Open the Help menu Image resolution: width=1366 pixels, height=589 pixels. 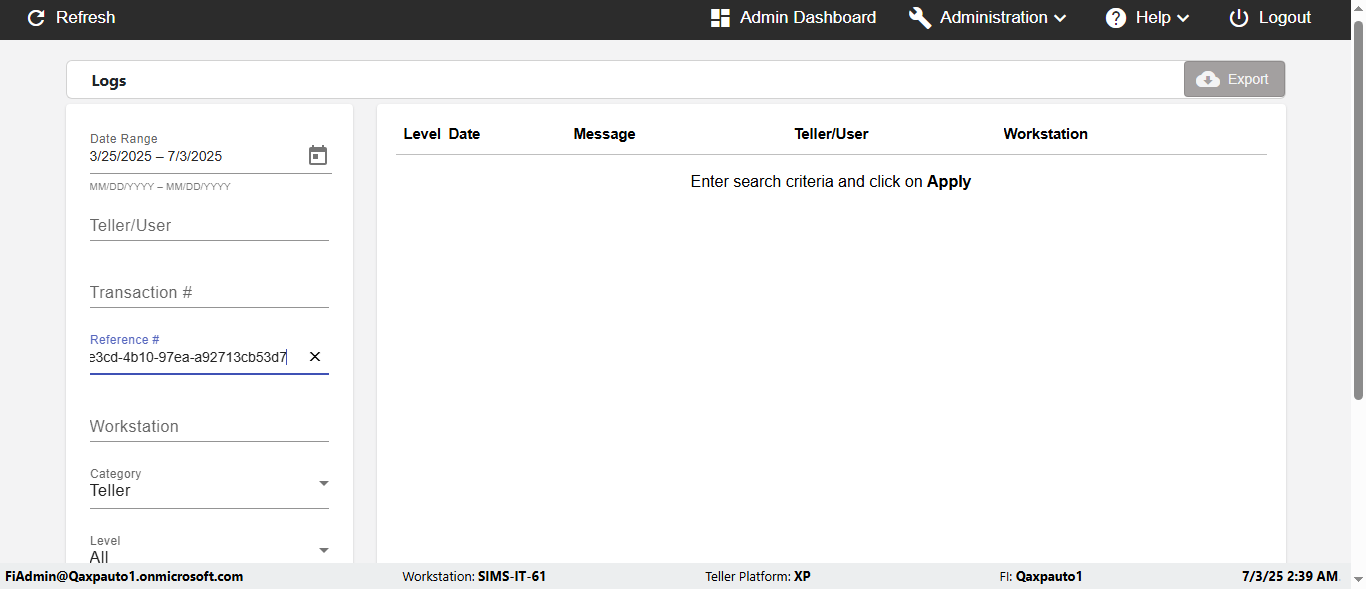[1148, 18]
